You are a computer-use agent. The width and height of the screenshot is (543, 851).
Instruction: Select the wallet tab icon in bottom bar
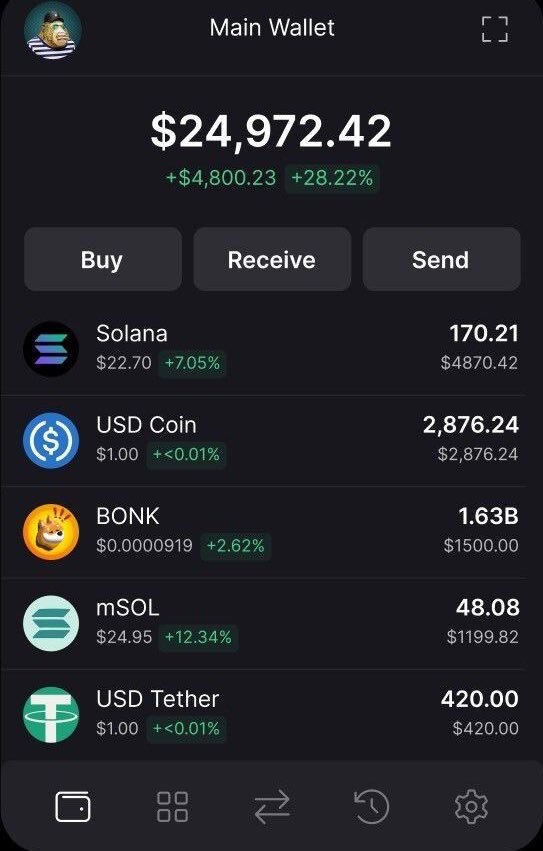pyautogui.click(x=73, y=806)
